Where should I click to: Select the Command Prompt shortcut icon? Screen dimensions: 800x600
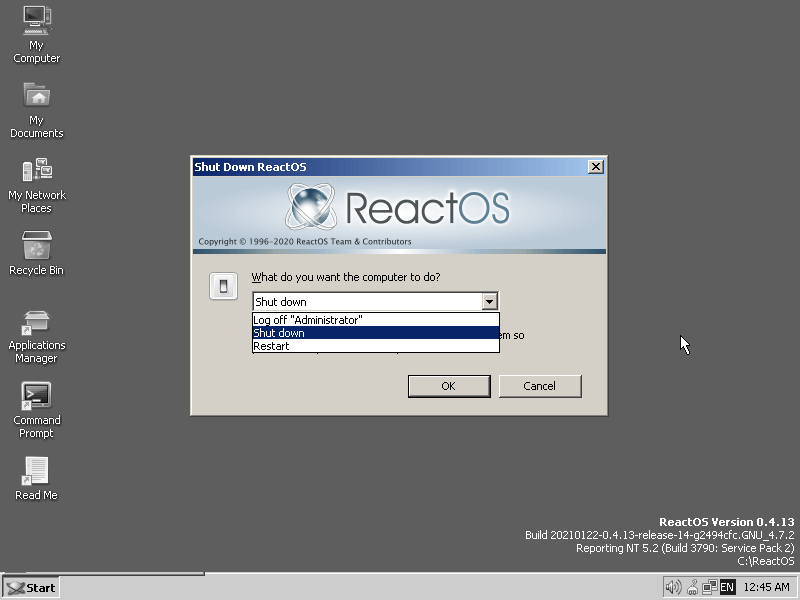[36, 410]
